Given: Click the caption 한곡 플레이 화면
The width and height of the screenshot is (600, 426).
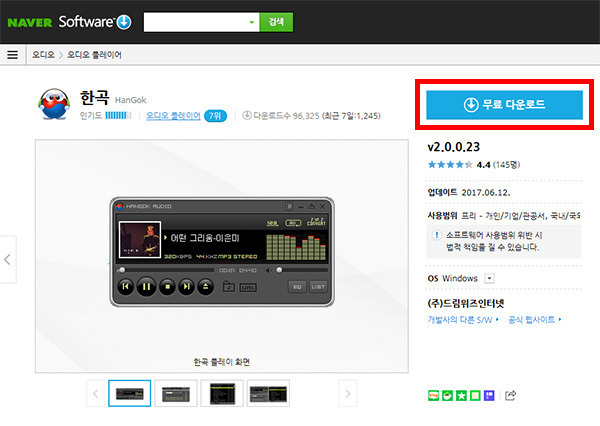Looking at the screenshot, I should pyautogui.click(x=222, y=362).
